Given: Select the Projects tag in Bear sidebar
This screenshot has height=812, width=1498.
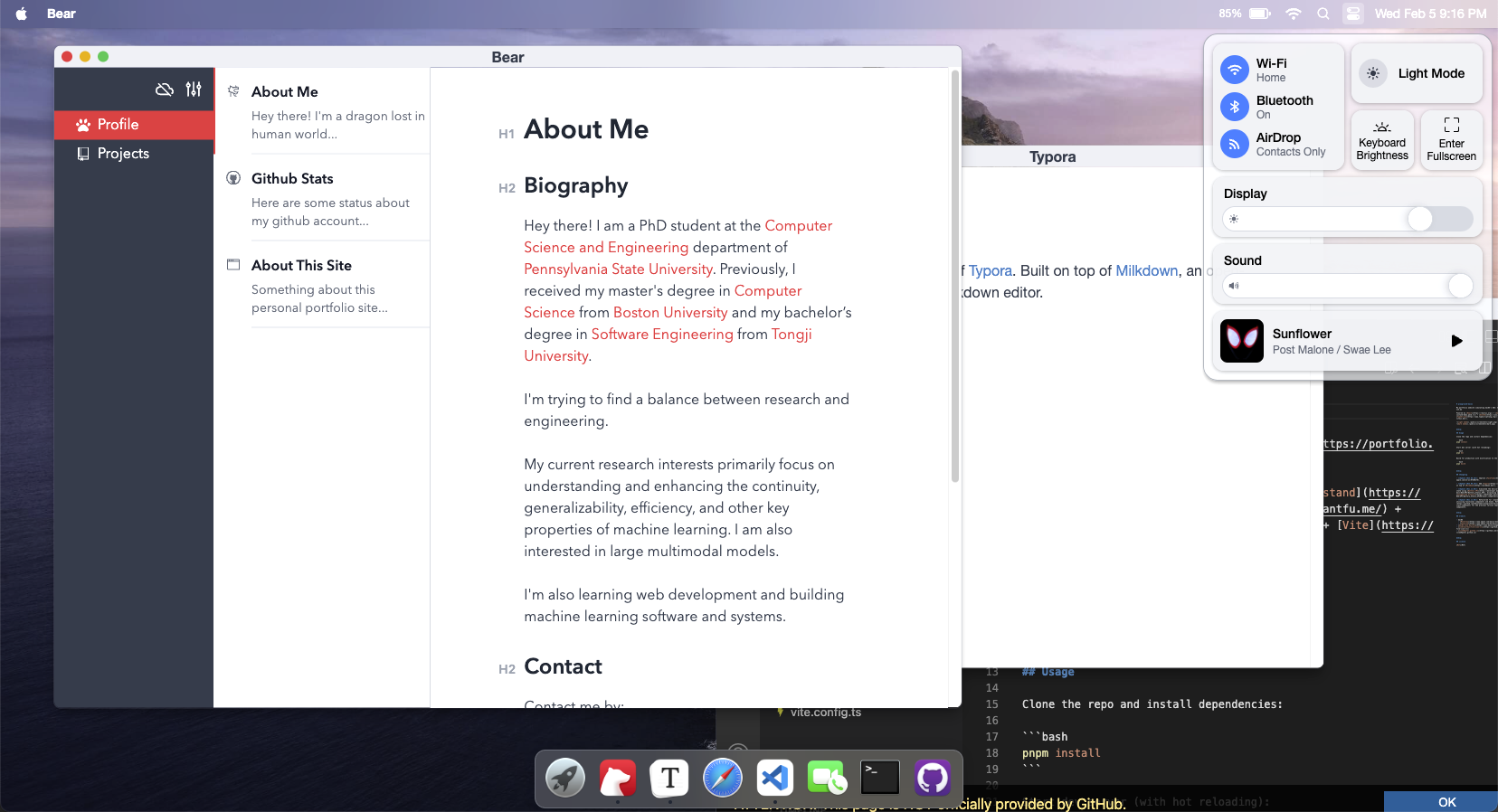Looking at the screenshot, I should [134, 154].
